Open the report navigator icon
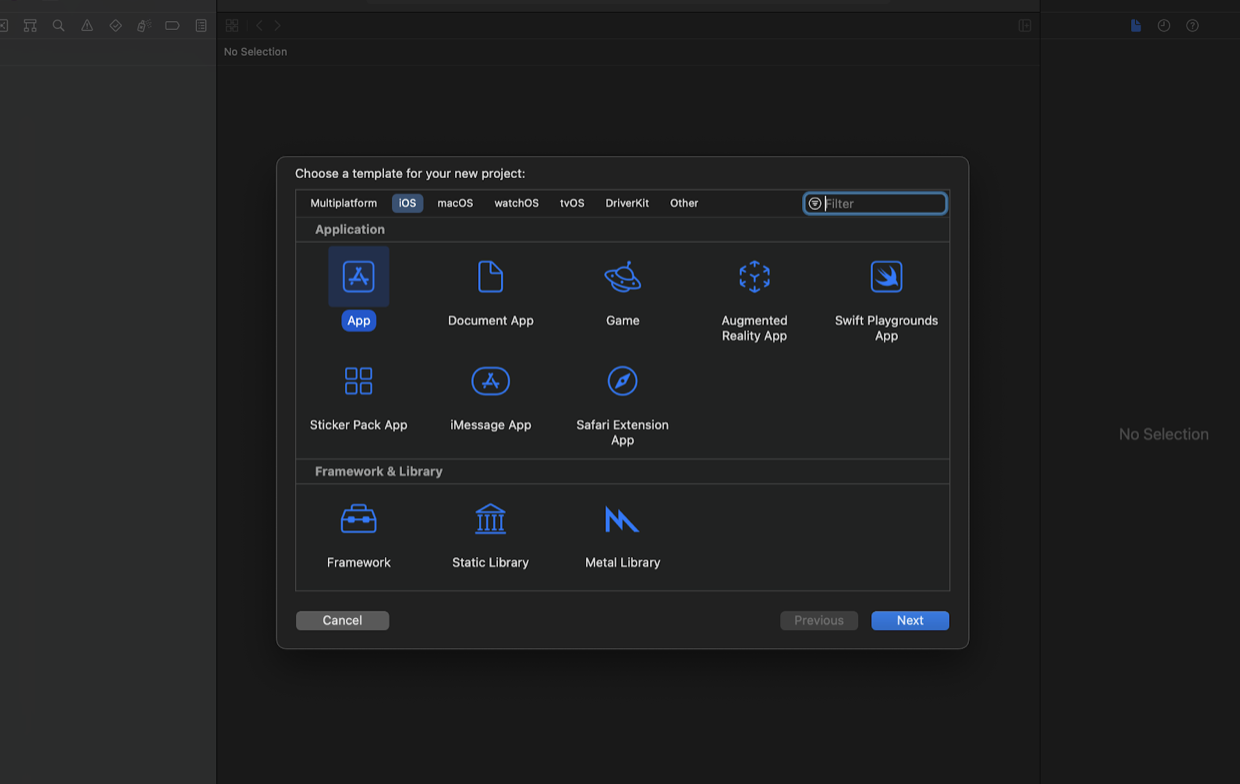The width and height of the screenshot is (1240, 784). pos(201,26)
